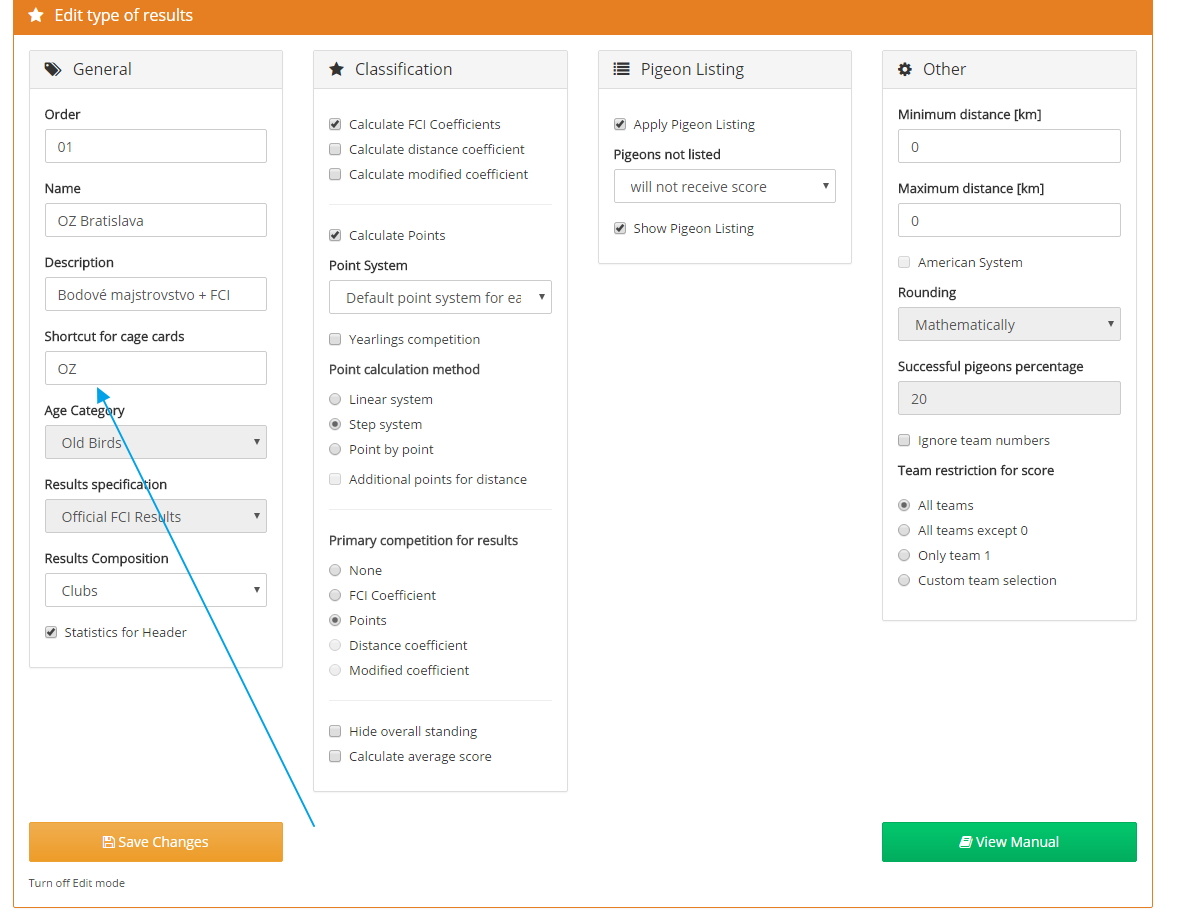1193x924 pixels.
Task: Click the star icon in page header
Action: coord(36,16)
